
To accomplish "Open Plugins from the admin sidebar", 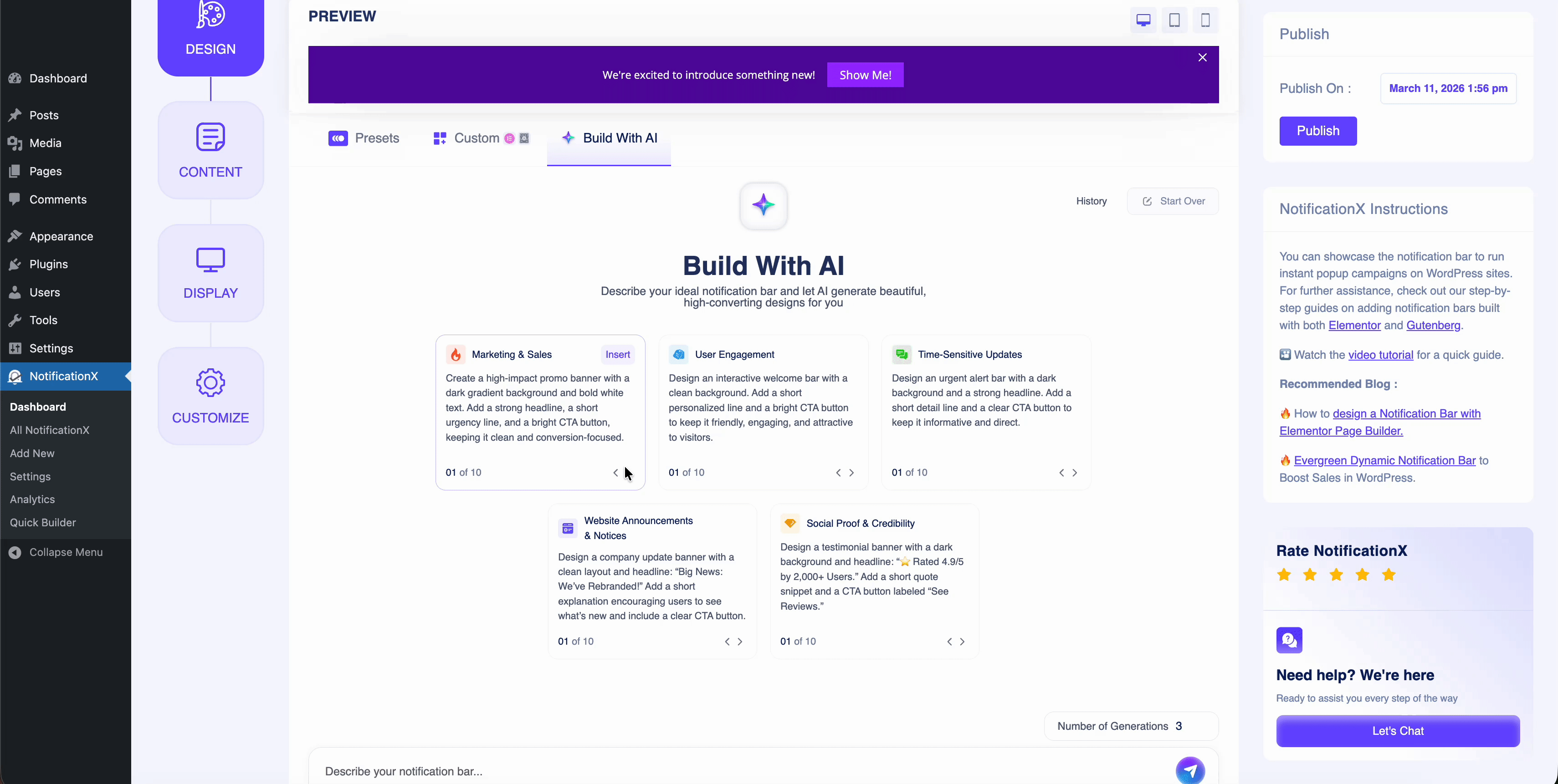I will point(48,264).
